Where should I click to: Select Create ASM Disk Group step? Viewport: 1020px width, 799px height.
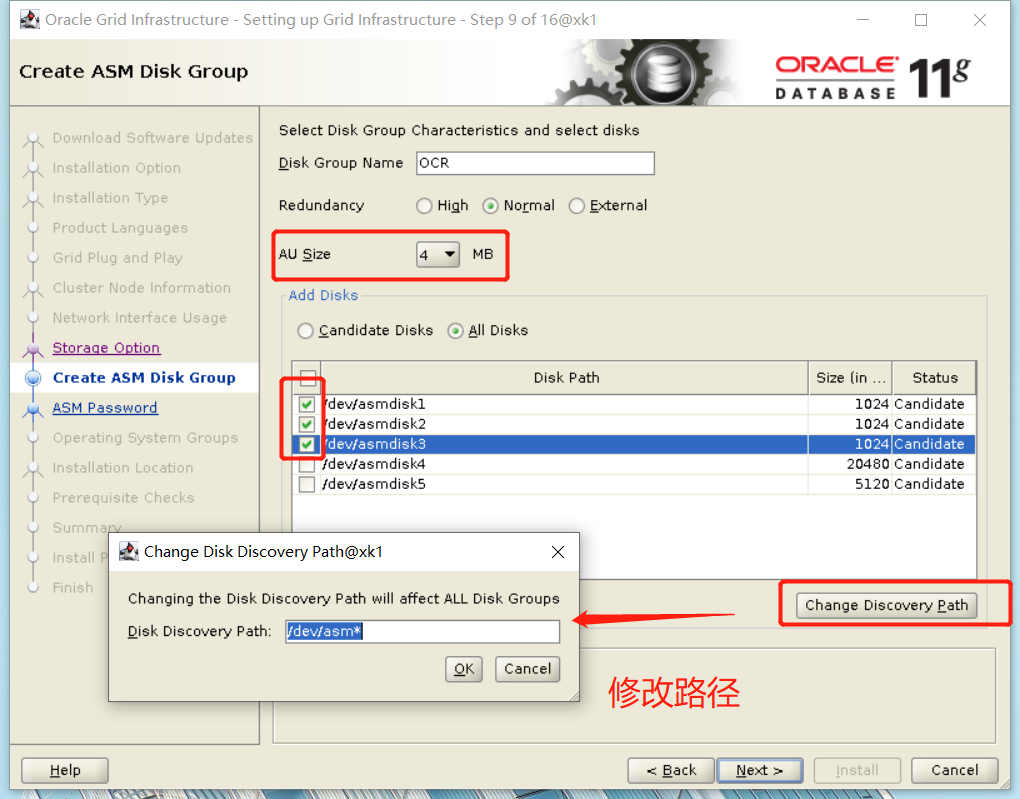click(144, 378)
